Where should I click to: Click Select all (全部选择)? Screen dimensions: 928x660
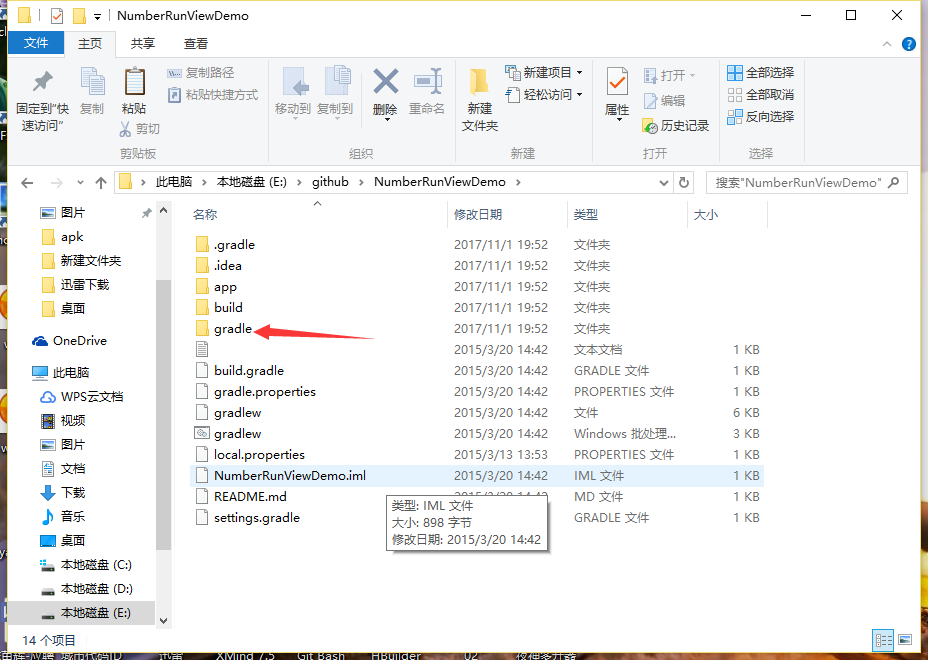761,73
